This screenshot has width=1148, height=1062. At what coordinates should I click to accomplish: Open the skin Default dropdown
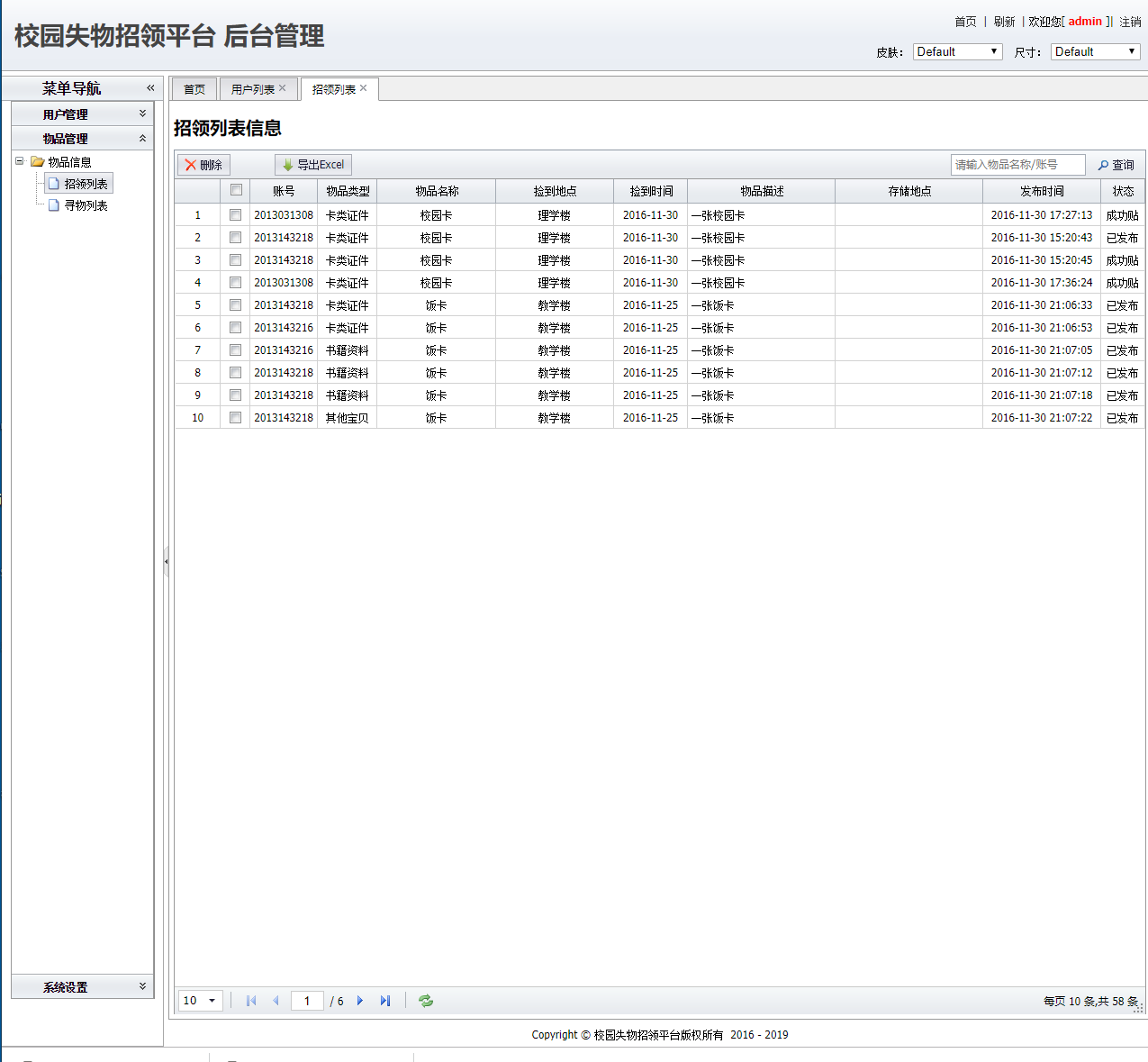(957, 51)
